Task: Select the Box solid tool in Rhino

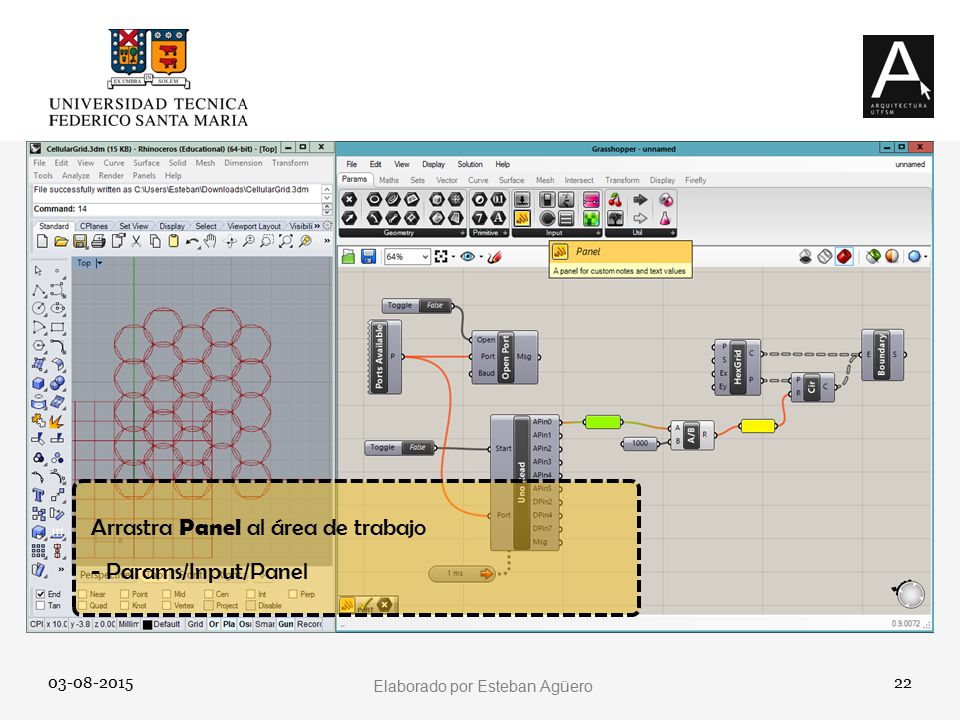Action: point(39,384)
